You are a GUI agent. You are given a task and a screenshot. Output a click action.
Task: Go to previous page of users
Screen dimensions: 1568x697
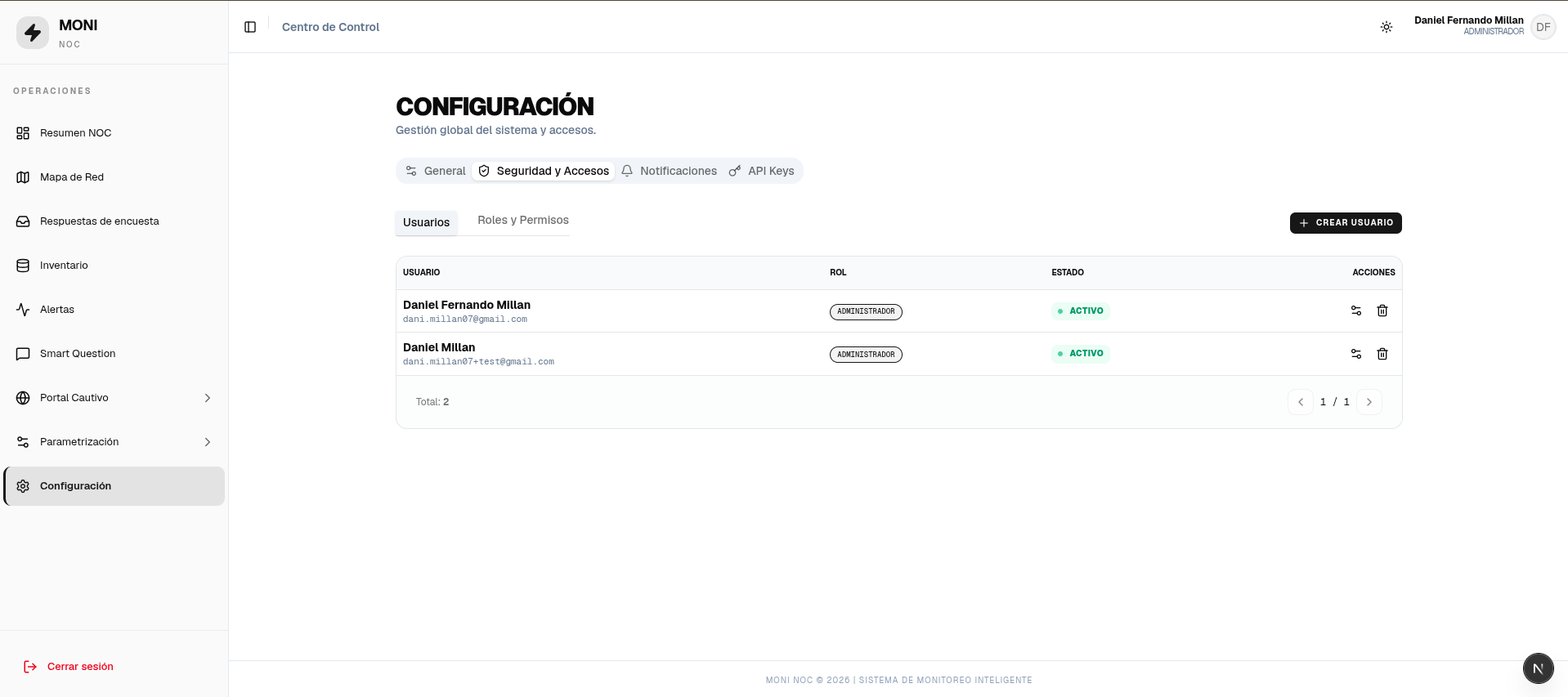pyautogui.click(x=1301, y=402)
